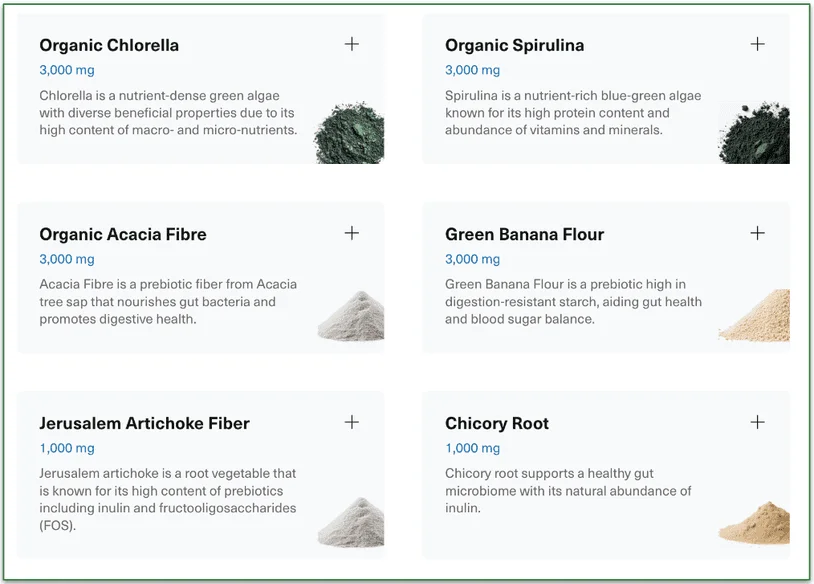
Task: Select the 1,000 mg under Jerusalem Artichoke Fiber
Action: tap(66, 448)
